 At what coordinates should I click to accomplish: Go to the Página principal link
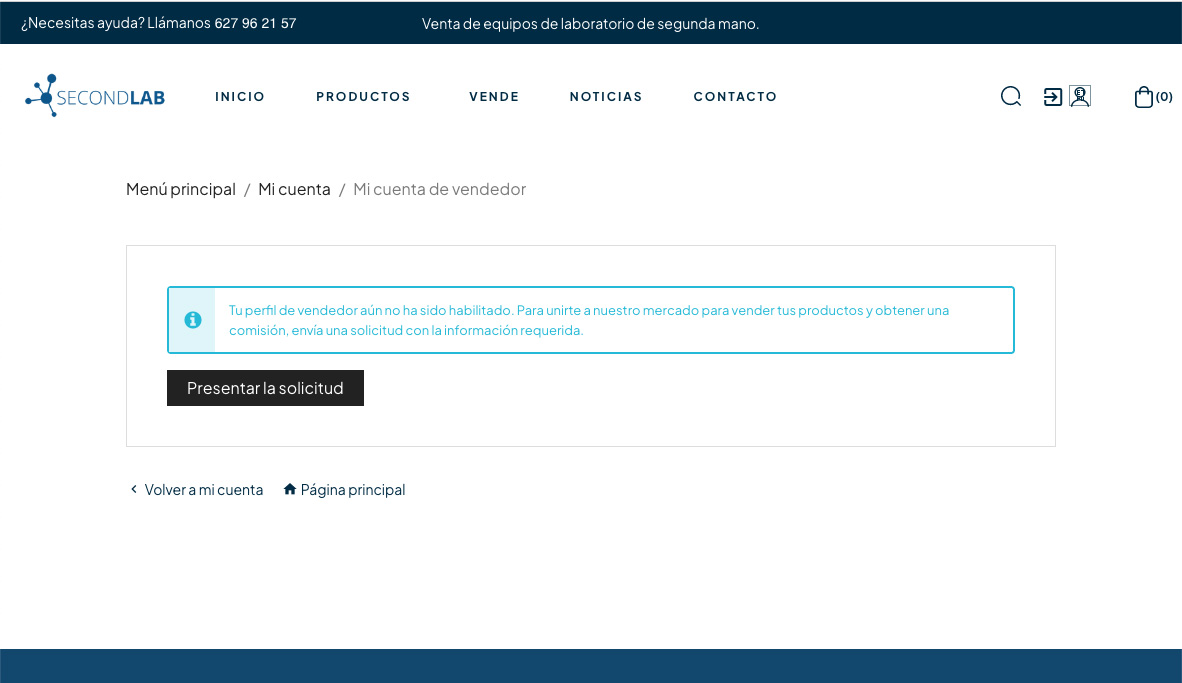click(x=353, y=490)
